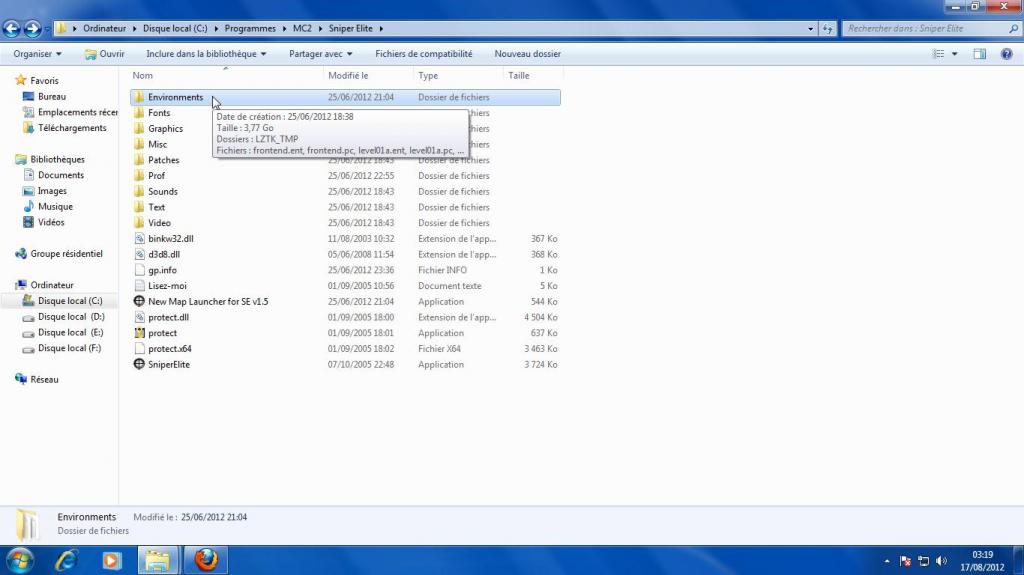This screenshot has width=1024, height=575.
Task: Open the Windows Start menu
Action: [20, 560]
